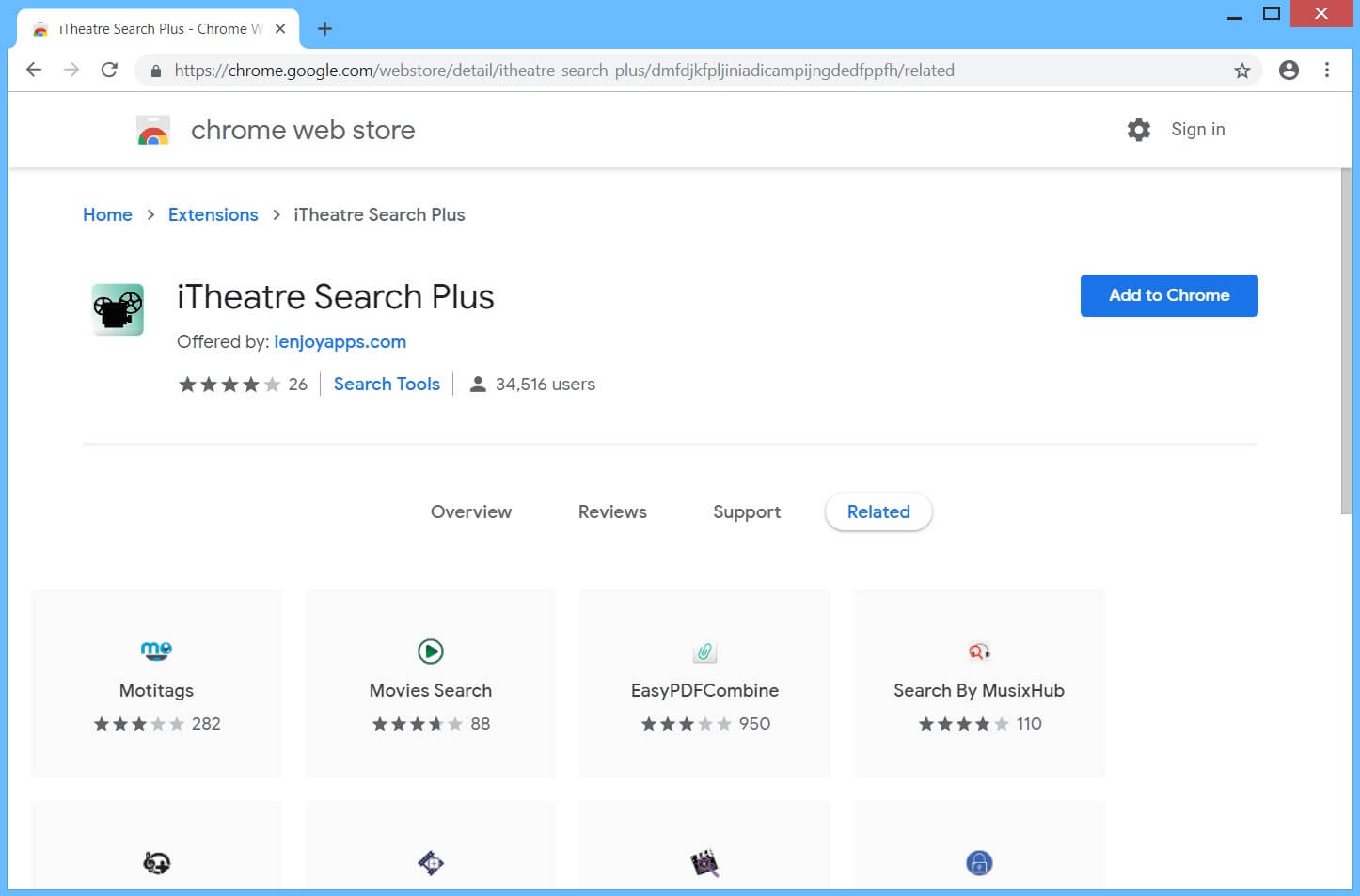
Task: Click the clapperboard magnifier extension icon
Action: point(704,862)
